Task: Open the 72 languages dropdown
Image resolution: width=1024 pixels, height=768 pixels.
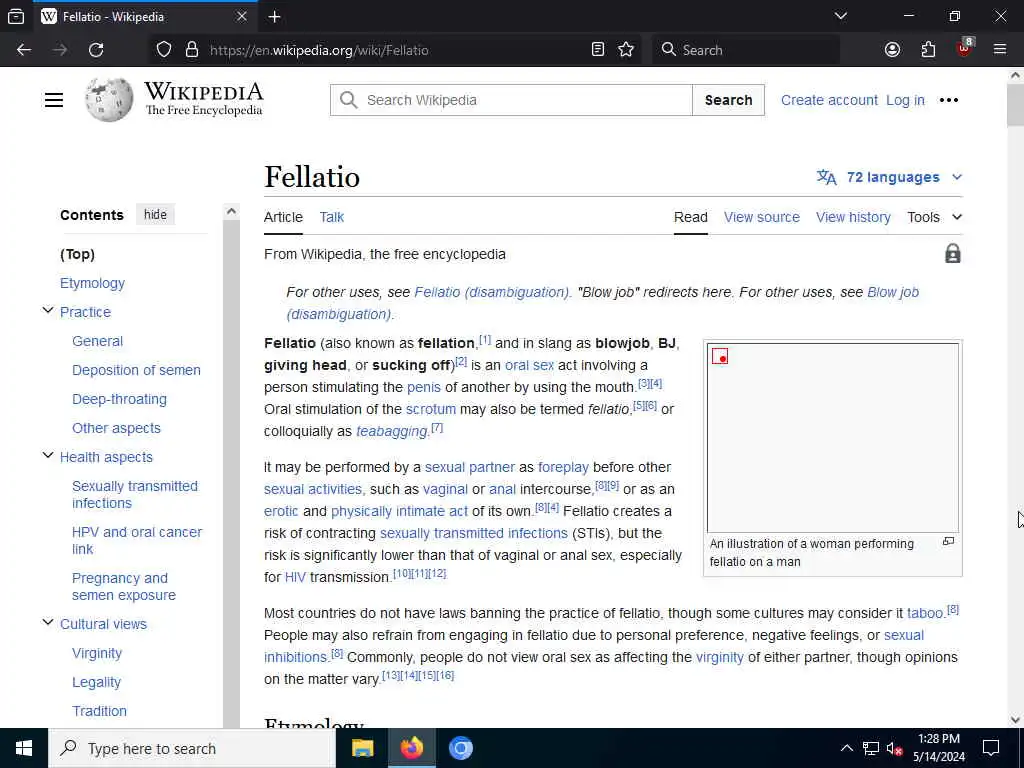Action: click(889, 177)
